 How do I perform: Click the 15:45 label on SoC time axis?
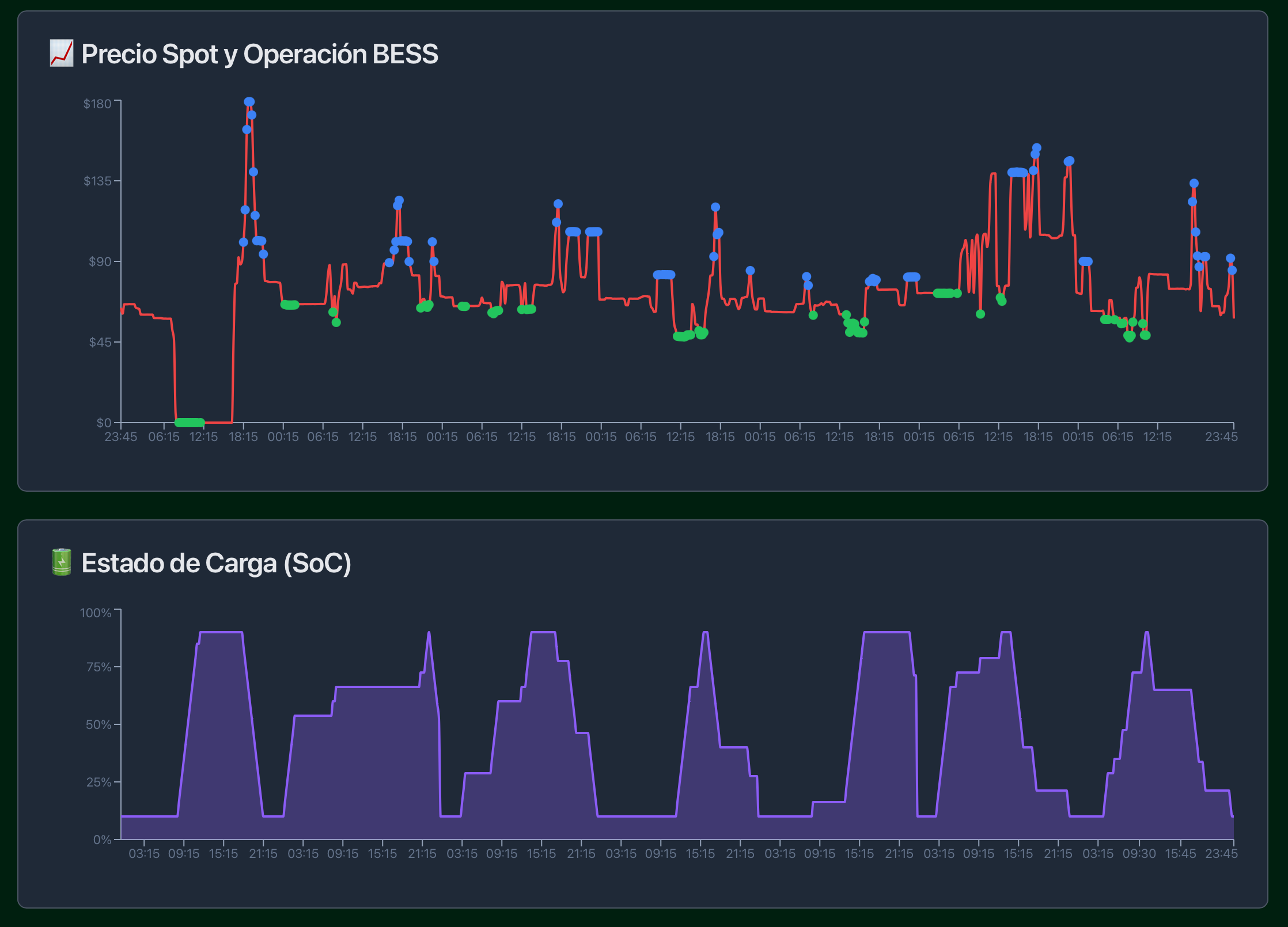point(1180,854)
